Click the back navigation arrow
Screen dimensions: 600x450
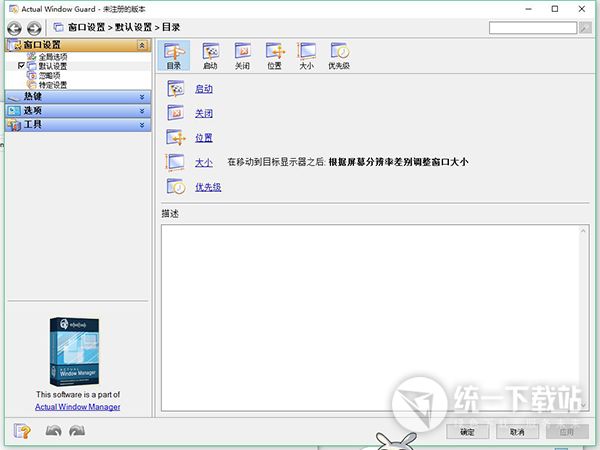tap(16, 27)
